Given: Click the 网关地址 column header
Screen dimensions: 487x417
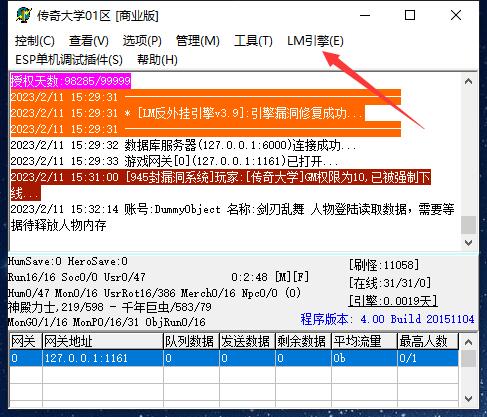Looking at the screenshot, I should pyautogui.click(x=103, y=341).
